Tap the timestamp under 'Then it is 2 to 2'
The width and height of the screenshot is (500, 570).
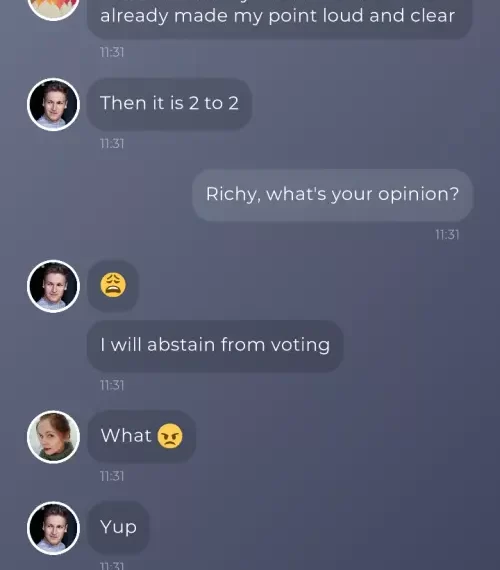[x=112, y=144]
